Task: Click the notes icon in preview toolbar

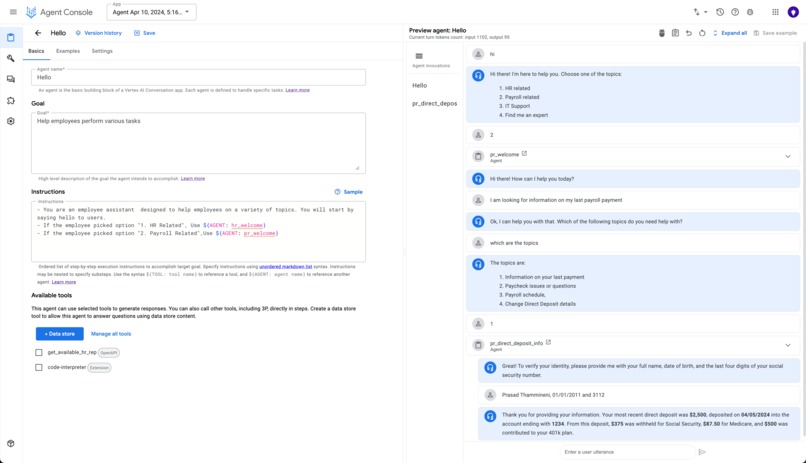Action: click(x=675, y=33)
